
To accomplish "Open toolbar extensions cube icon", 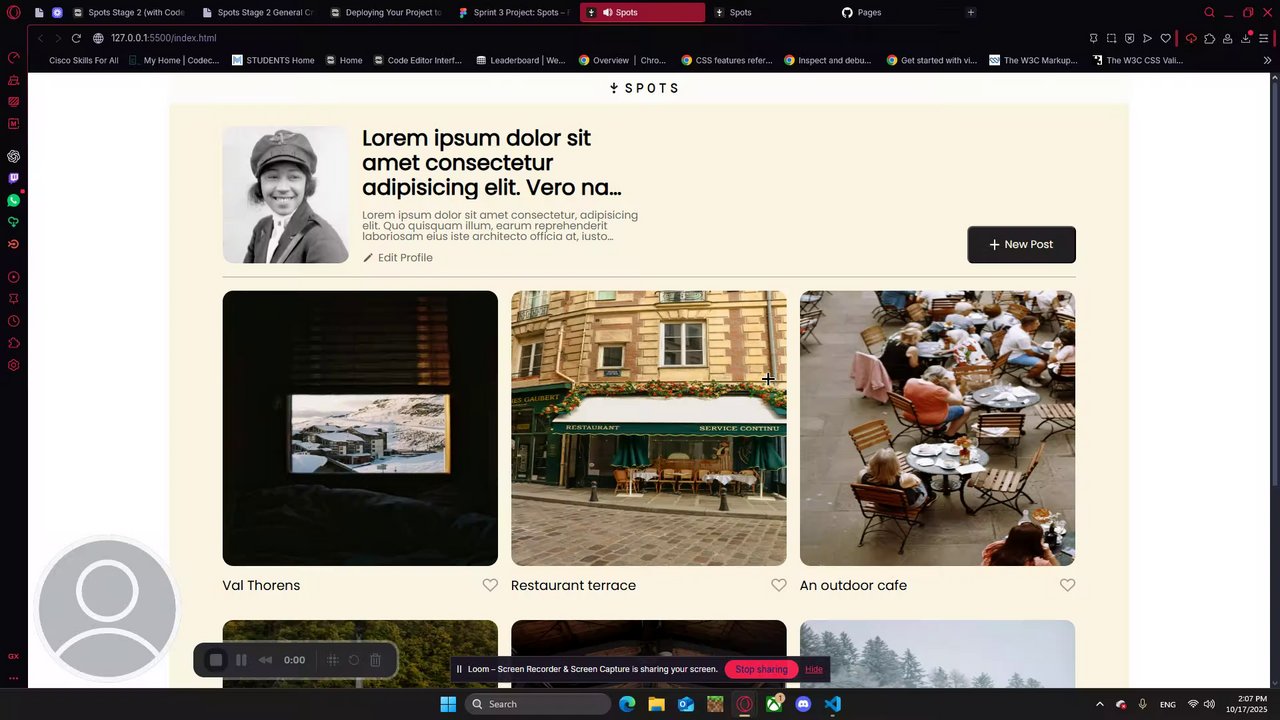I will 1209,38.
